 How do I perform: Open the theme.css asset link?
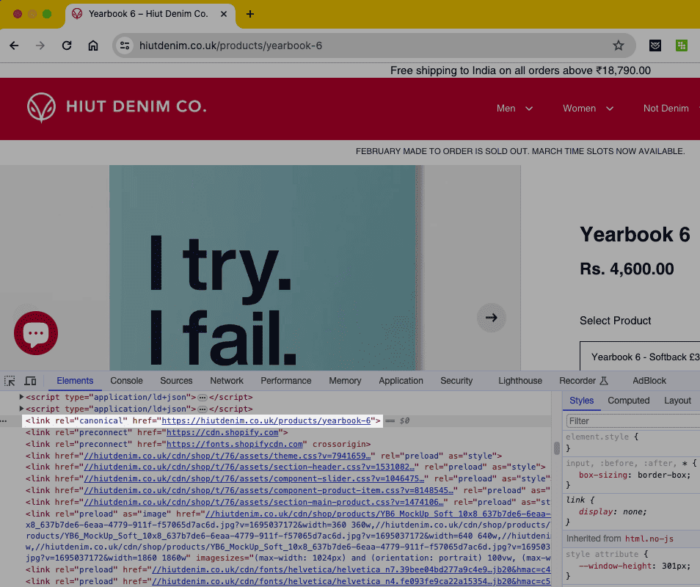[x=227, y=456]
